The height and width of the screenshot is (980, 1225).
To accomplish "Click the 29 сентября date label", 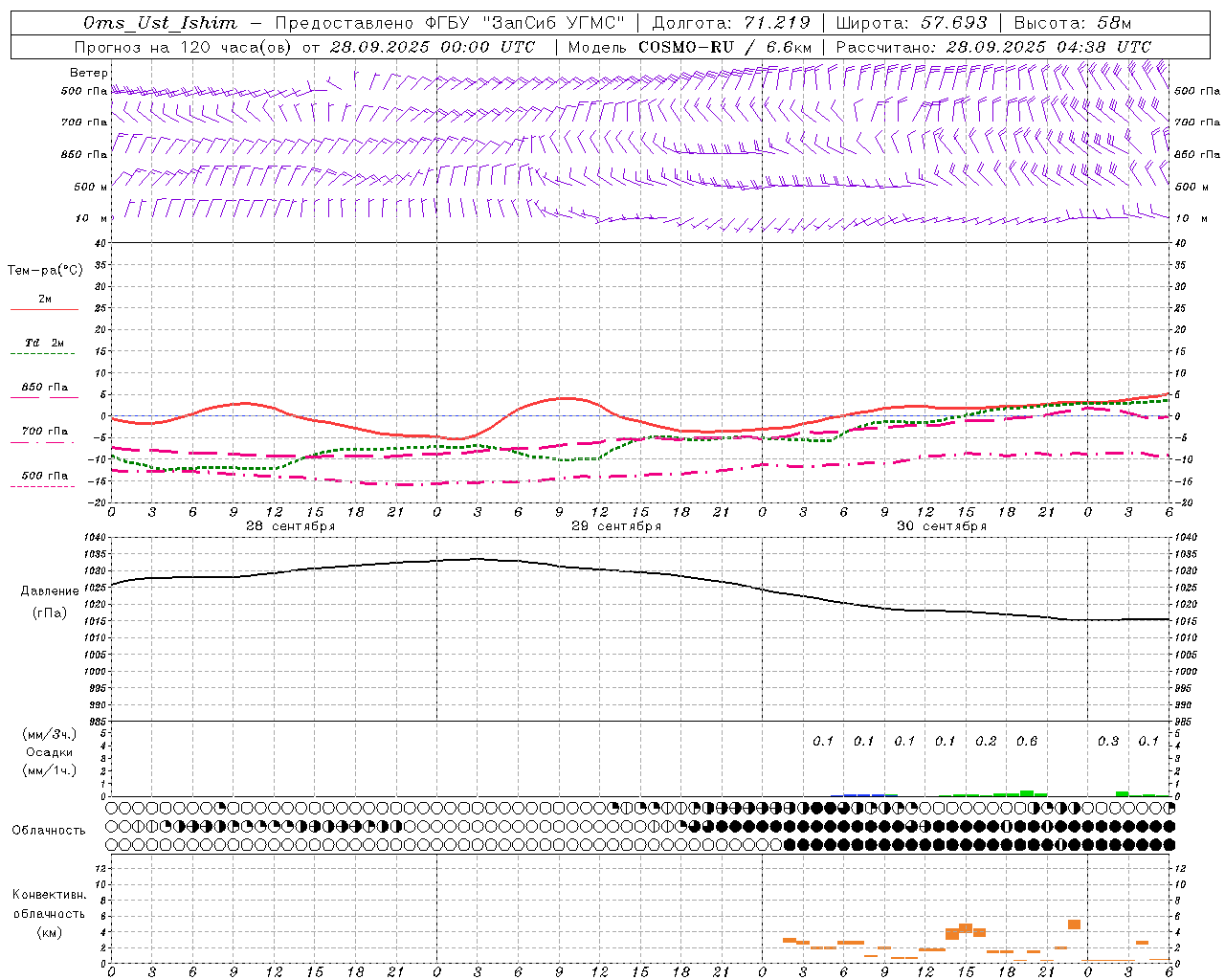I will [616, 526].
